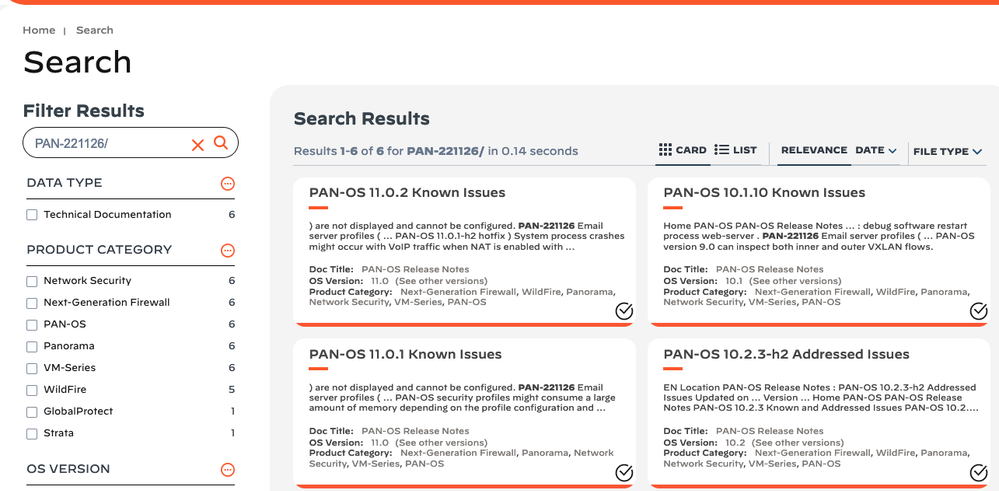Click See other versions on PAN-OS 10.1.10 card

coord(795,281)
